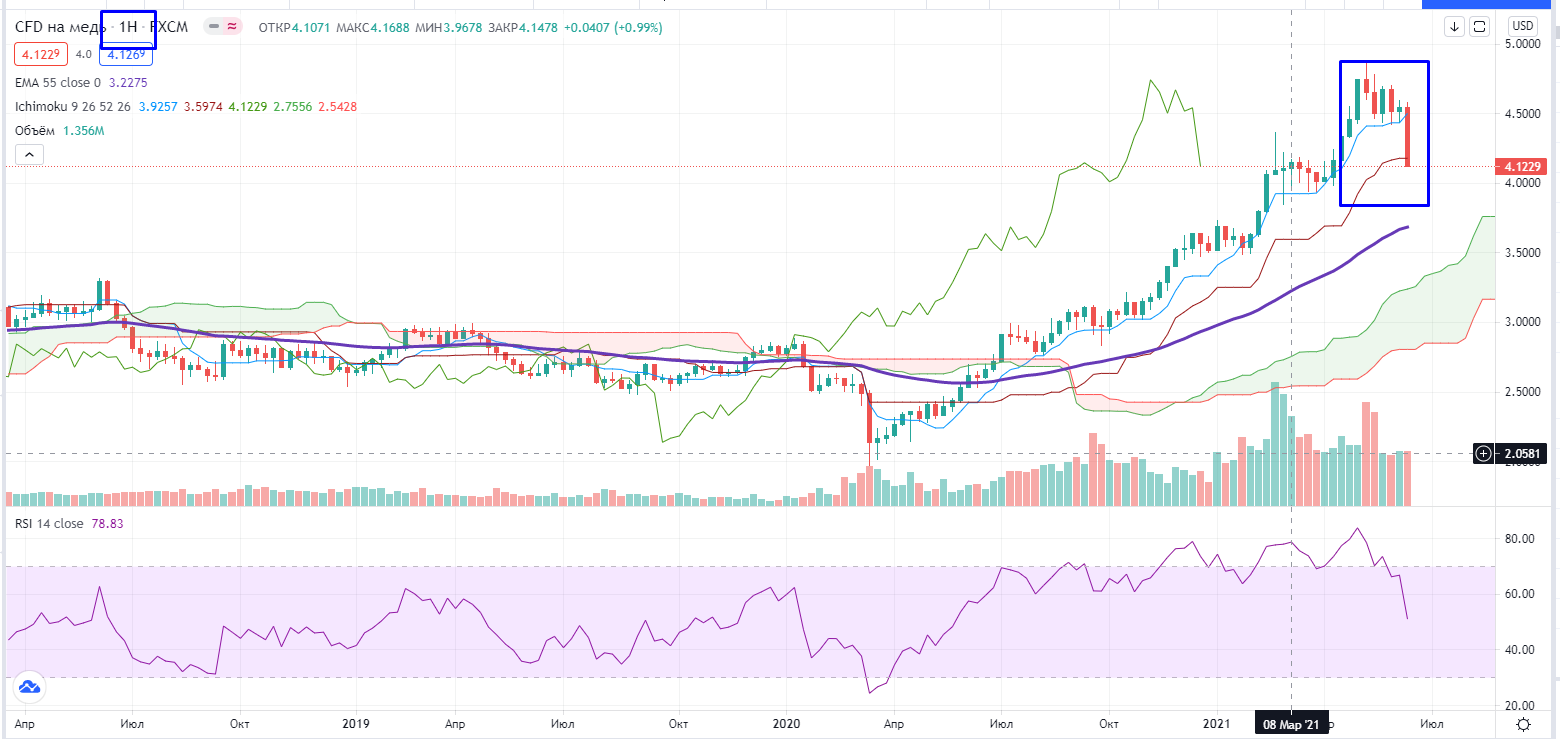1560x739 pixels.
Task: Open chart settings gear at bottom right
Action: [x=1522, y=723]
